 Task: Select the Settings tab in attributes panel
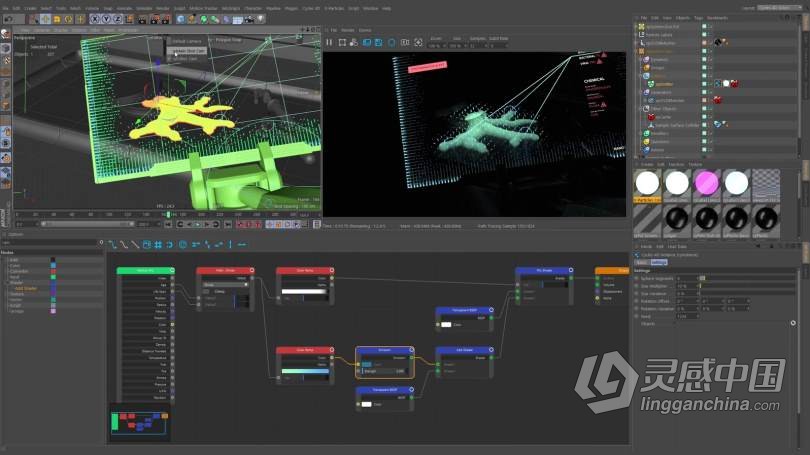[x=659, y=262]
